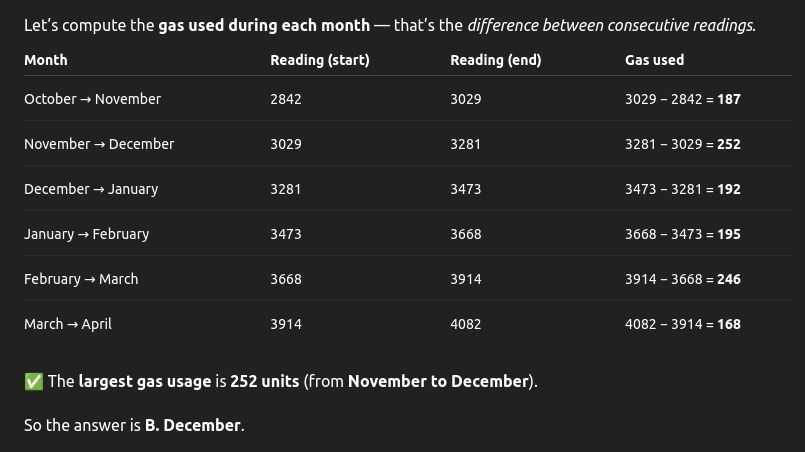
Task: Click the green checkmark emoji
Action: click(x=34, y=382)
